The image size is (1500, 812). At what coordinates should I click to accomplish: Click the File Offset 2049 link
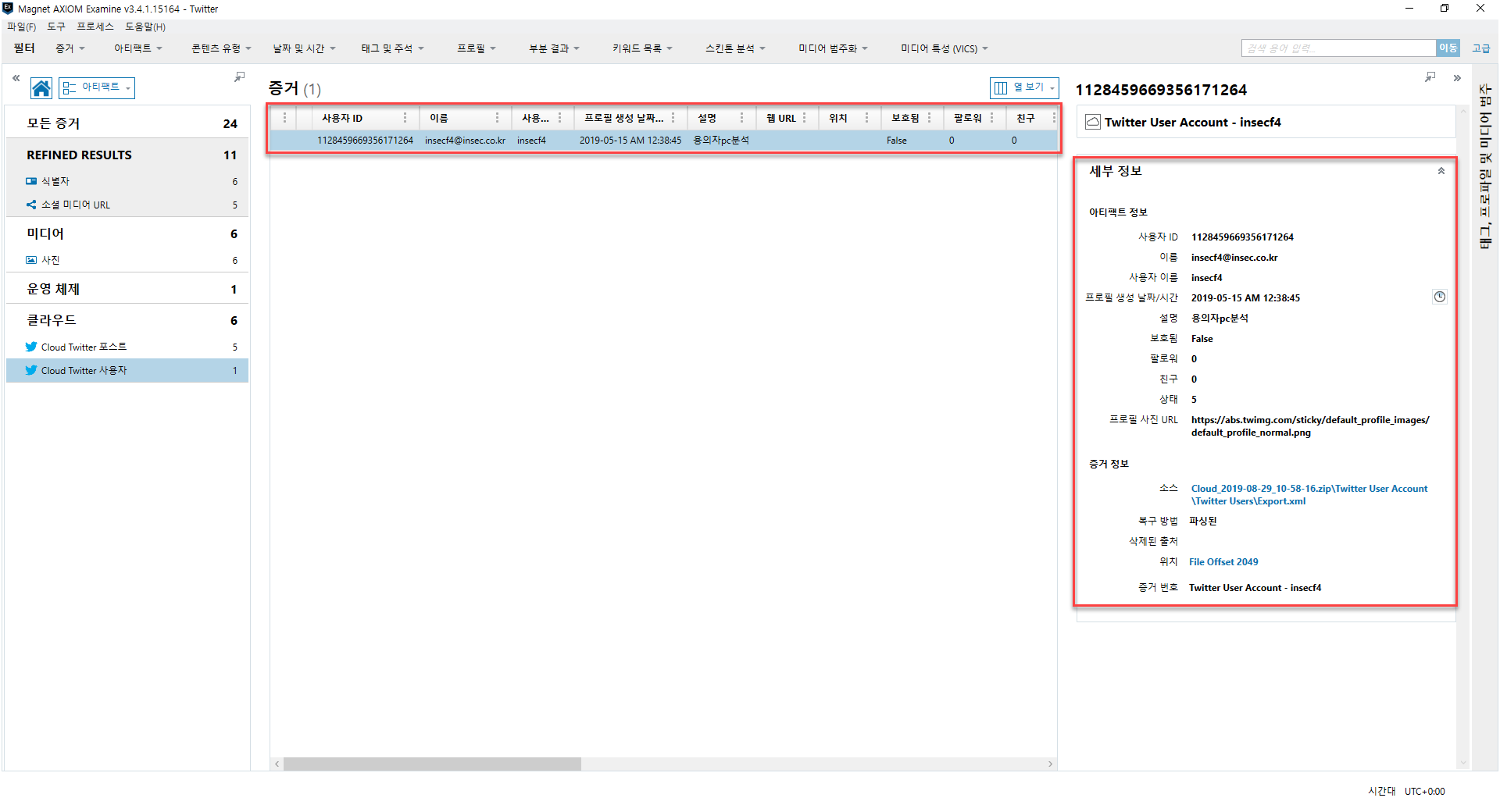click(1223, 562)
